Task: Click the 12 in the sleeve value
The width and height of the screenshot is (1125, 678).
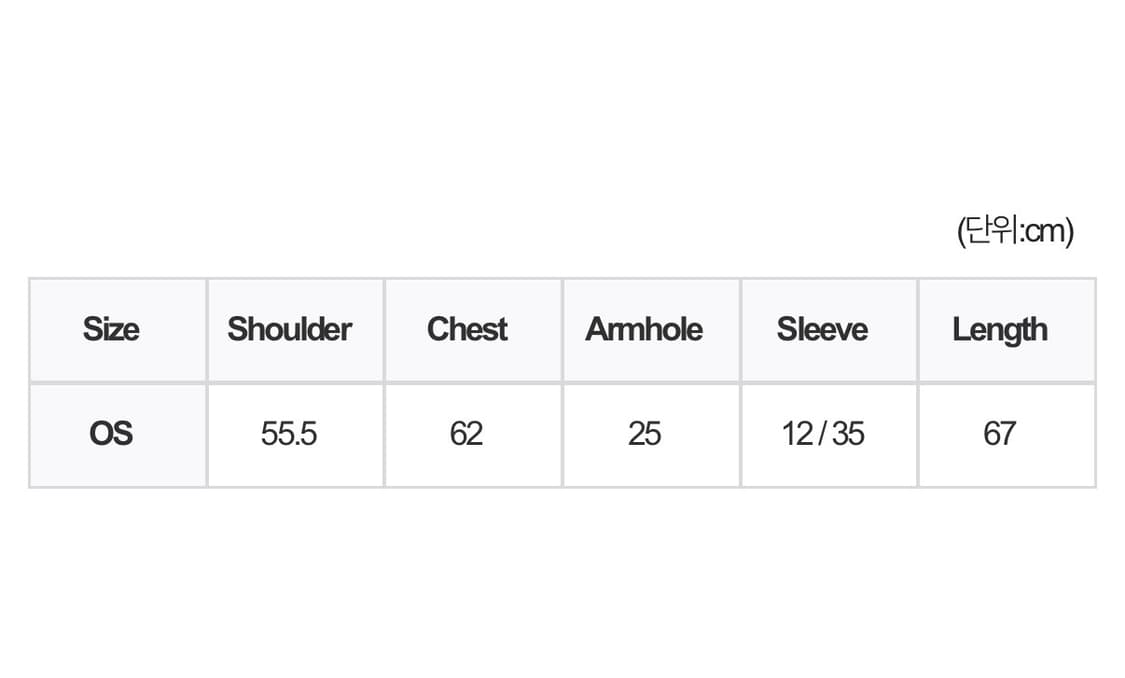Action: pos(798,434)
